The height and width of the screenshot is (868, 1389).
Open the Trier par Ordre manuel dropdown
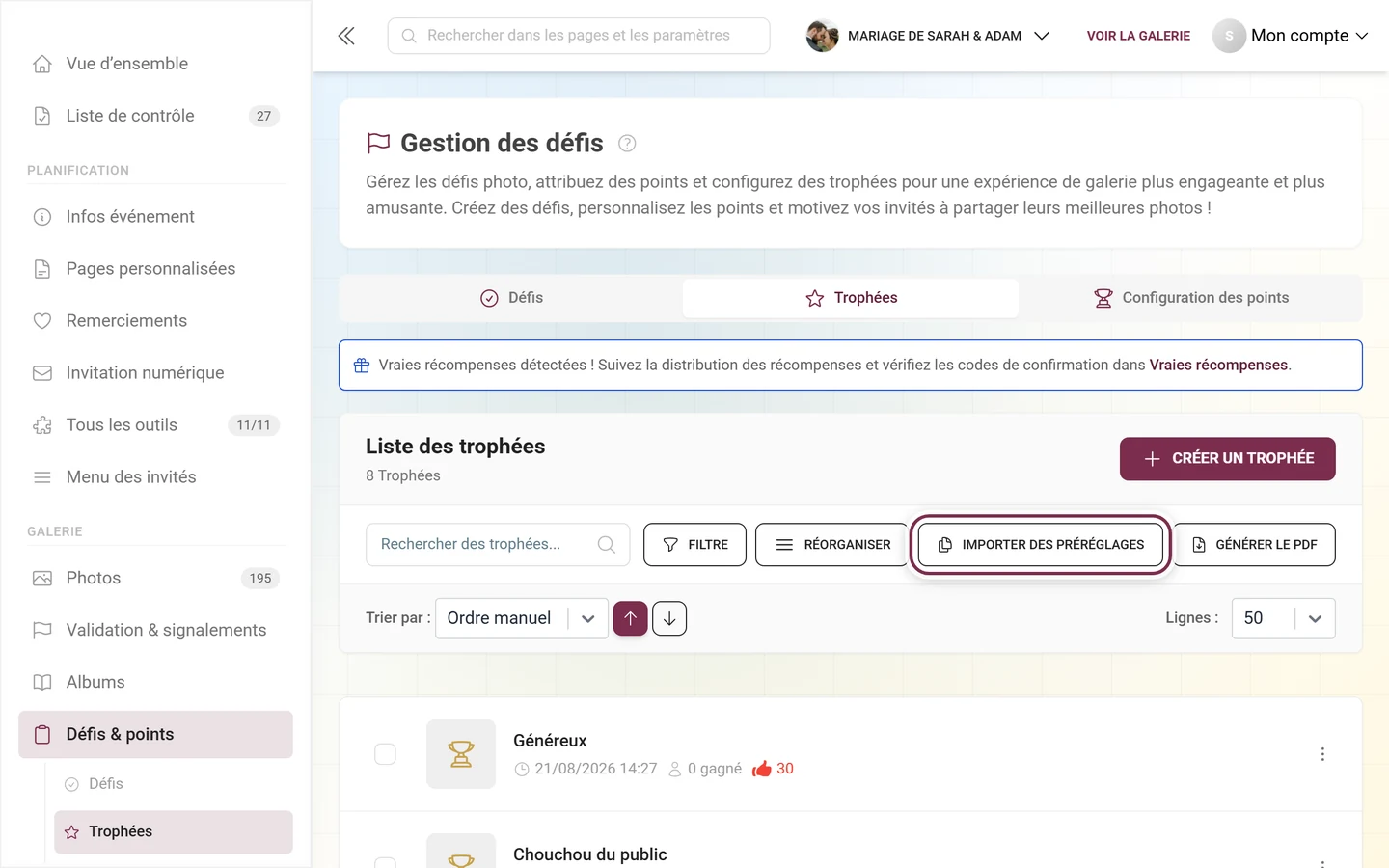522,618
